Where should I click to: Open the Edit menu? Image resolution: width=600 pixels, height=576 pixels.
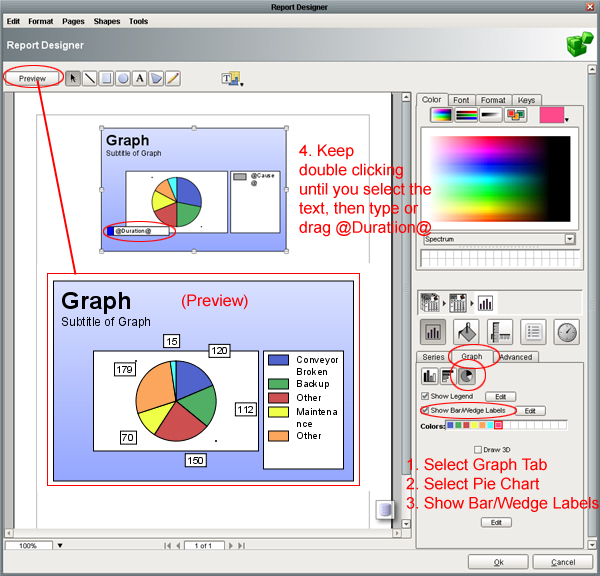click(x=13, y=21)
